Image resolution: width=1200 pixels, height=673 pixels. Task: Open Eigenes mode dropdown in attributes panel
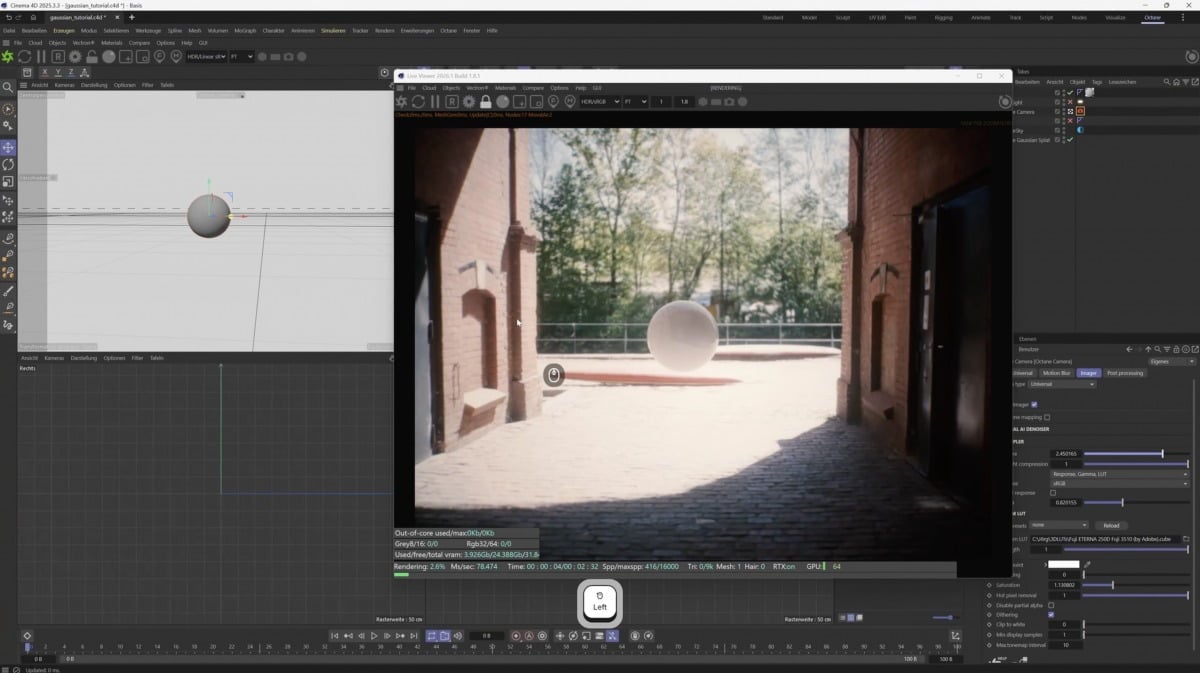[1170, 361]
